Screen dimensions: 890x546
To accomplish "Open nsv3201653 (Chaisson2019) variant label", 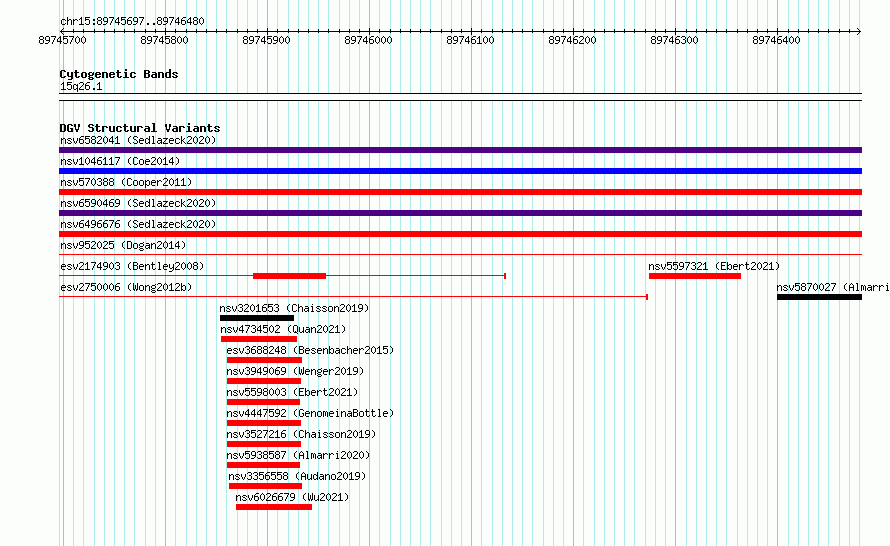I will pos(294,308).
